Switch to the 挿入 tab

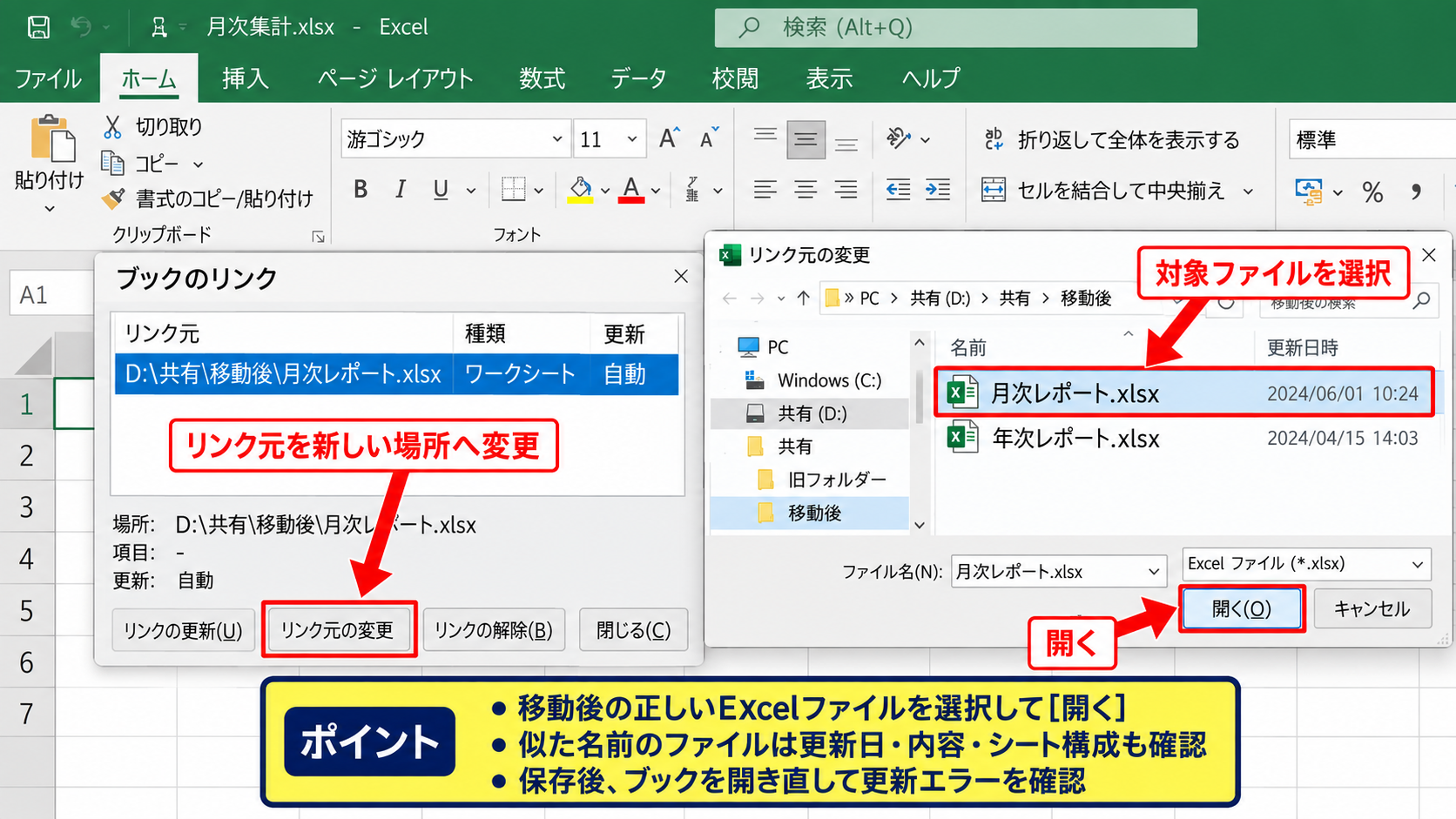(245, 78)
